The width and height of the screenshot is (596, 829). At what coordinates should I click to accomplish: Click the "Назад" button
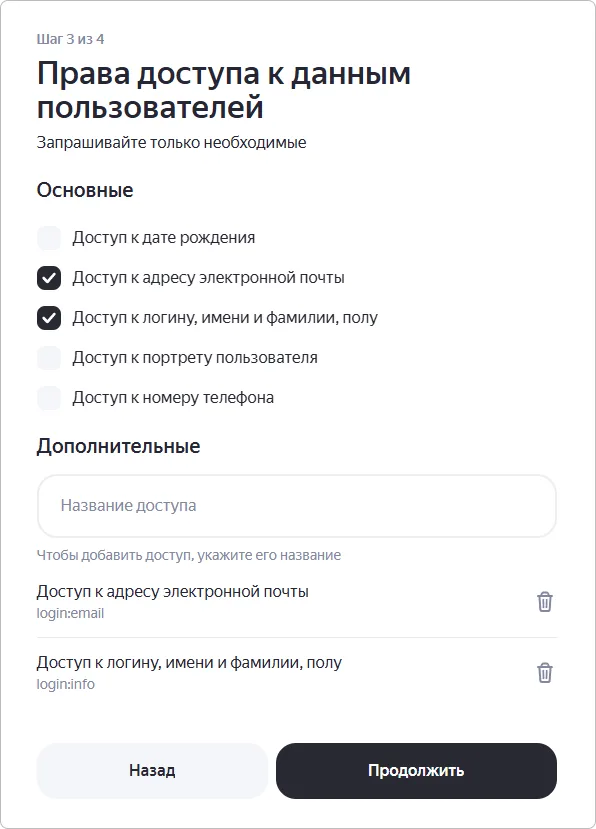(152, 770)
